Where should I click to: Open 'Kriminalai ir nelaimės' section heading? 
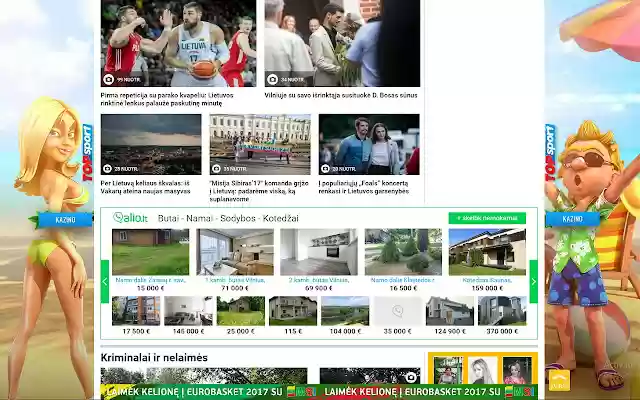tap(154, 358)
